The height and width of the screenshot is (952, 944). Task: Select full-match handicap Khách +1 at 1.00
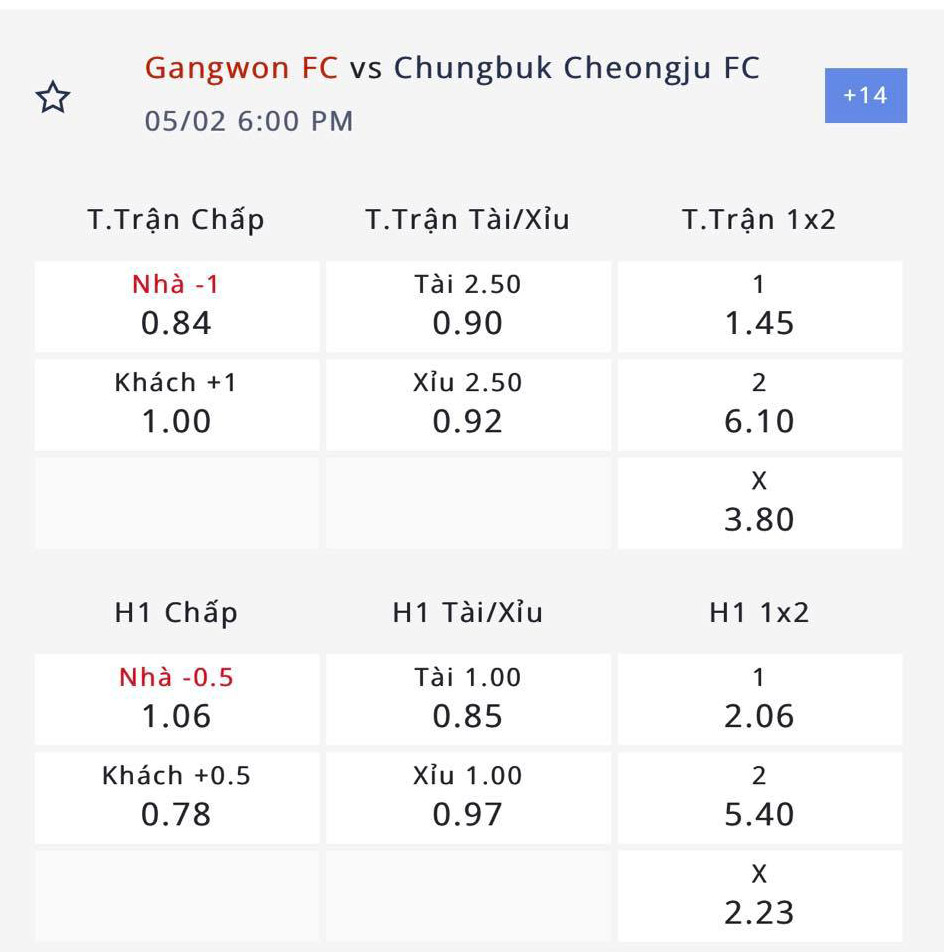177,404
